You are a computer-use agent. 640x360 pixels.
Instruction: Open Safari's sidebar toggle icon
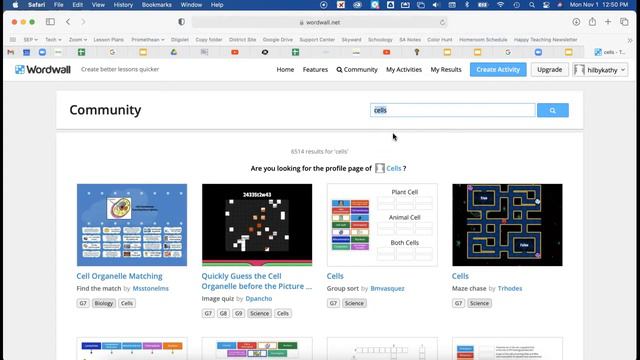tap(50, 22)
